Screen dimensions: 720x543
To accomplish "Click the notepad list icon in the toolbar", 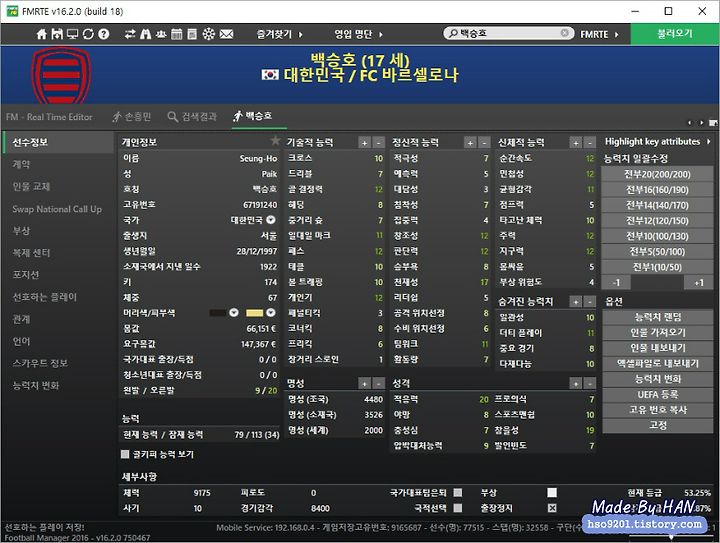I will point(192,34).
